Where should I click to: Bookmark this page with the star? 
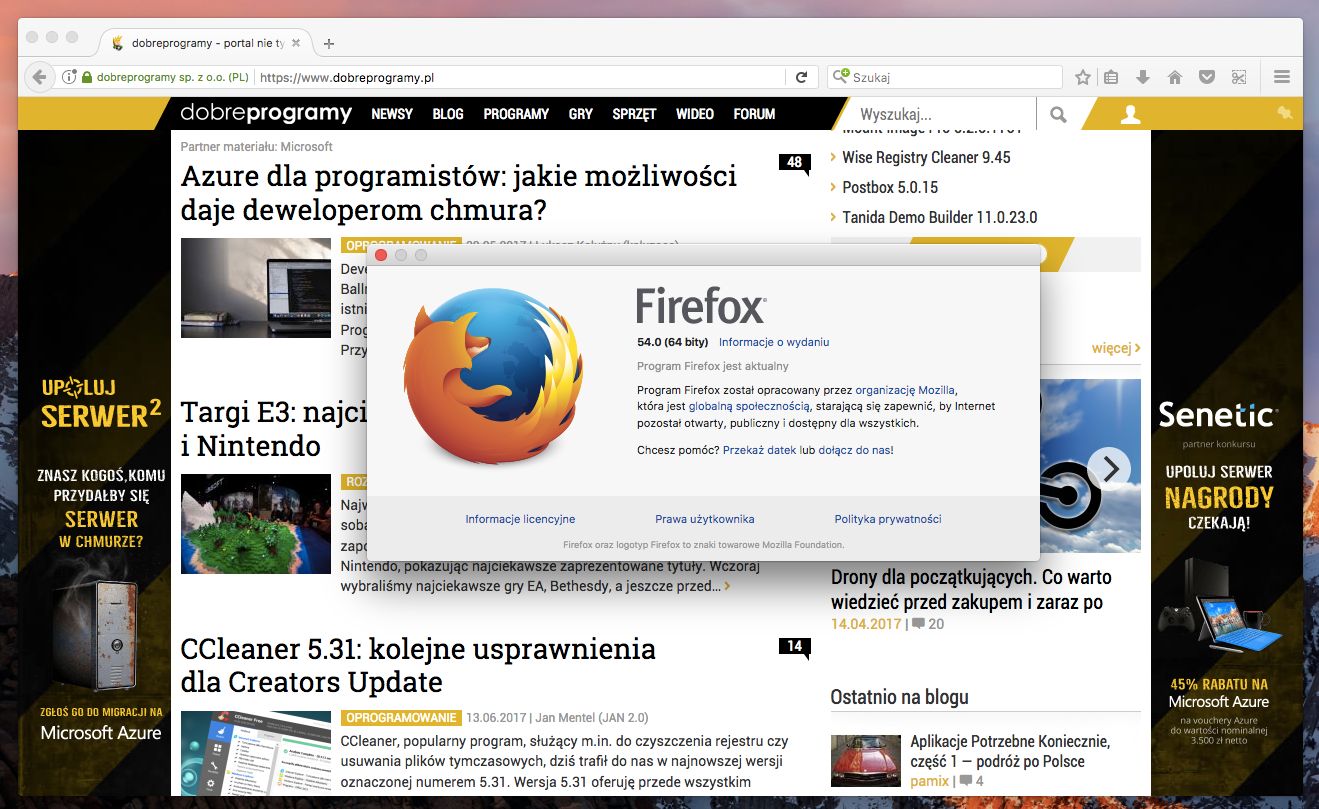tap(1082, 77)
